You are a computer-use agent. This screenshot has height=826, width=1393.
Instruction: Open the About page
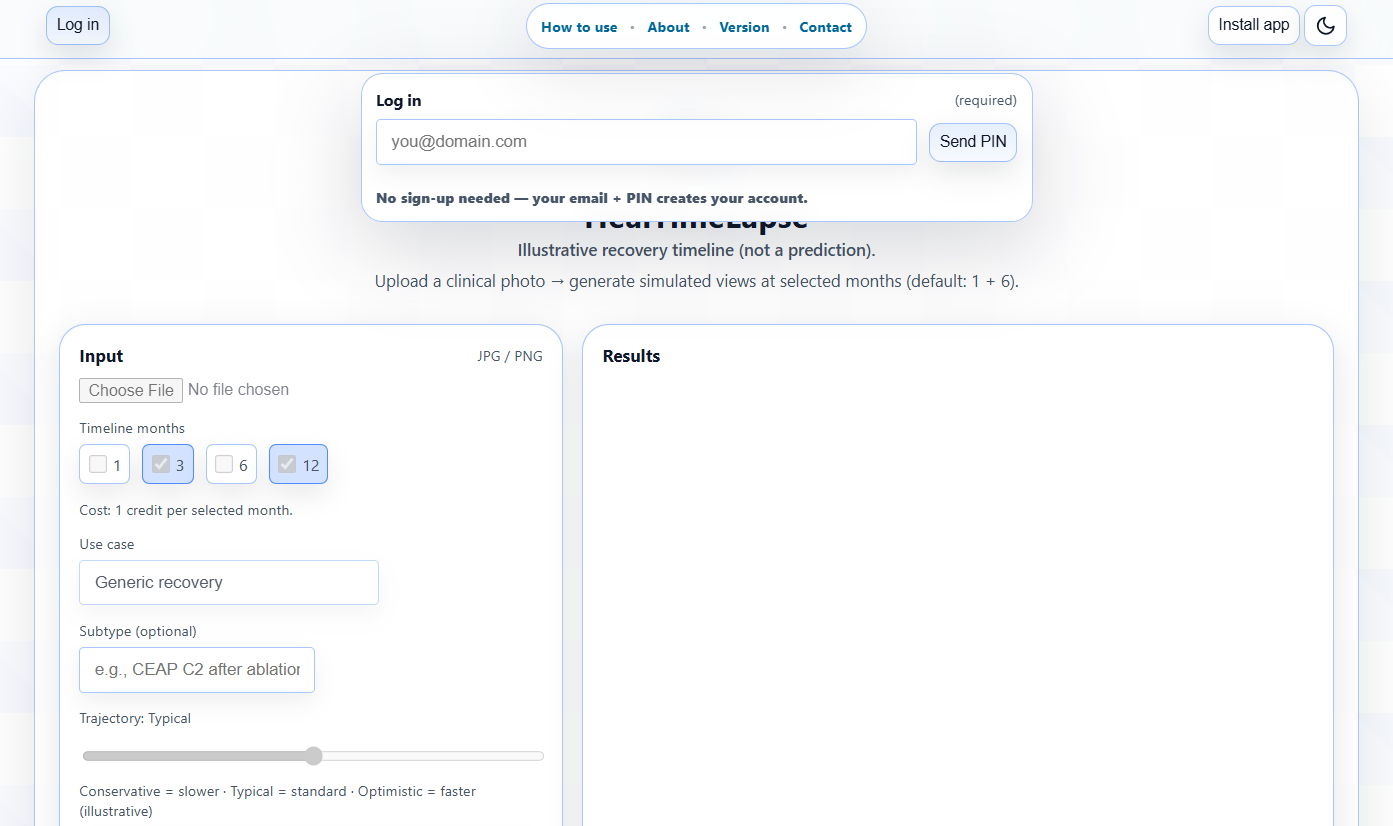[x=668, y=27]
